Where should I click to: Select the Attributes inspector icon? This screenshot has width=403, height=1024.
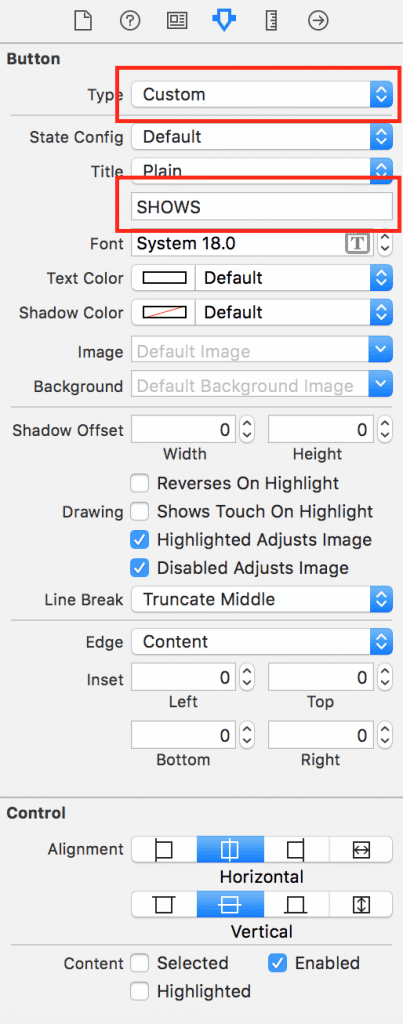coord(224,21)
